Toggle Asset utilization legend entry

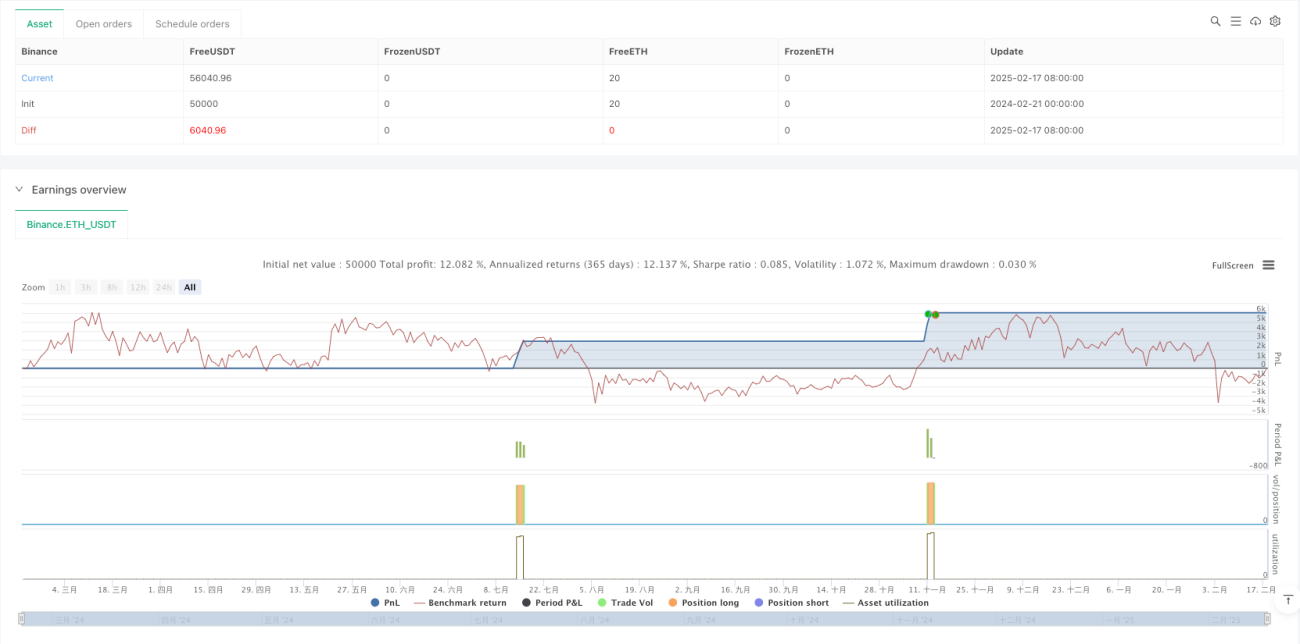pyautogui.click(x=886, y=603)
